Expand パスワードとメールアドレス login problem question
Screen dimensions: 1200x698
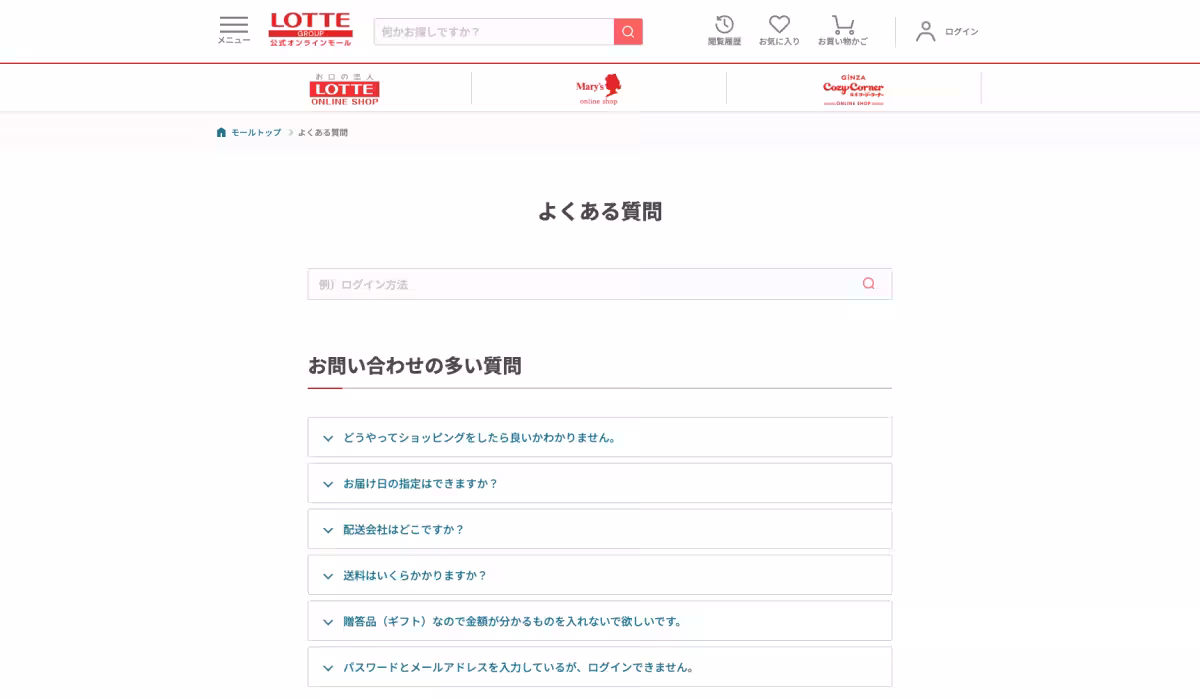click(x=600, y=667)
